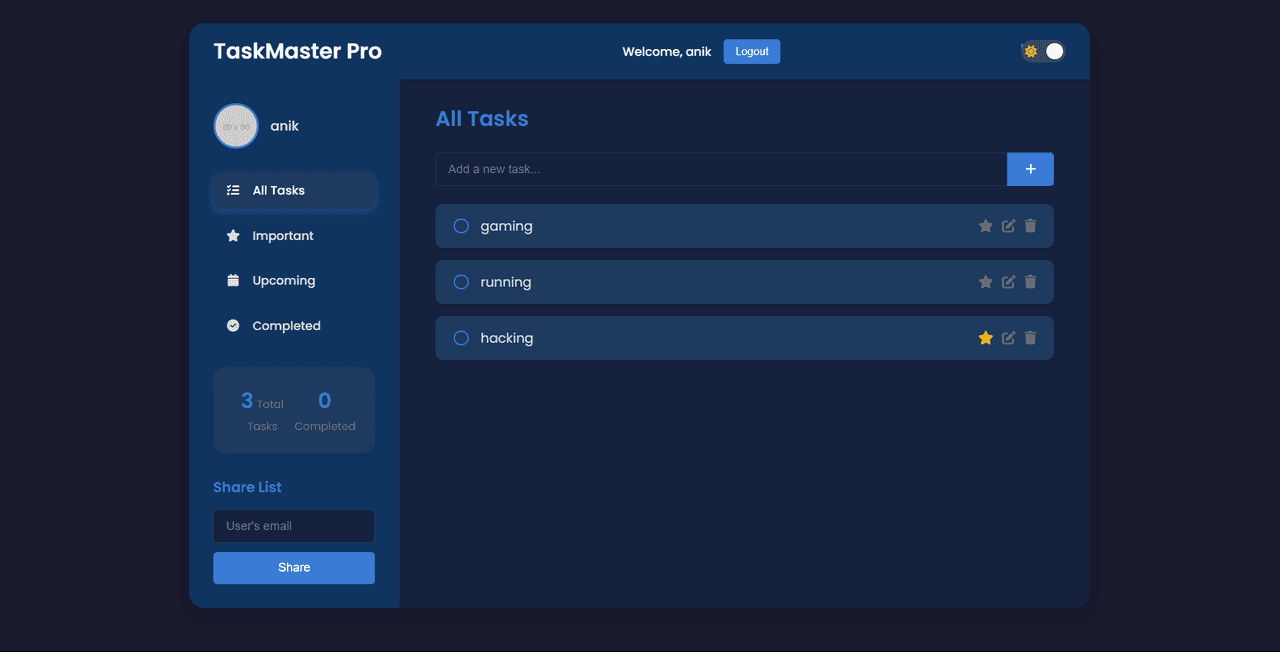
Task: Edit the hacking task
Action: [1008, 338]
